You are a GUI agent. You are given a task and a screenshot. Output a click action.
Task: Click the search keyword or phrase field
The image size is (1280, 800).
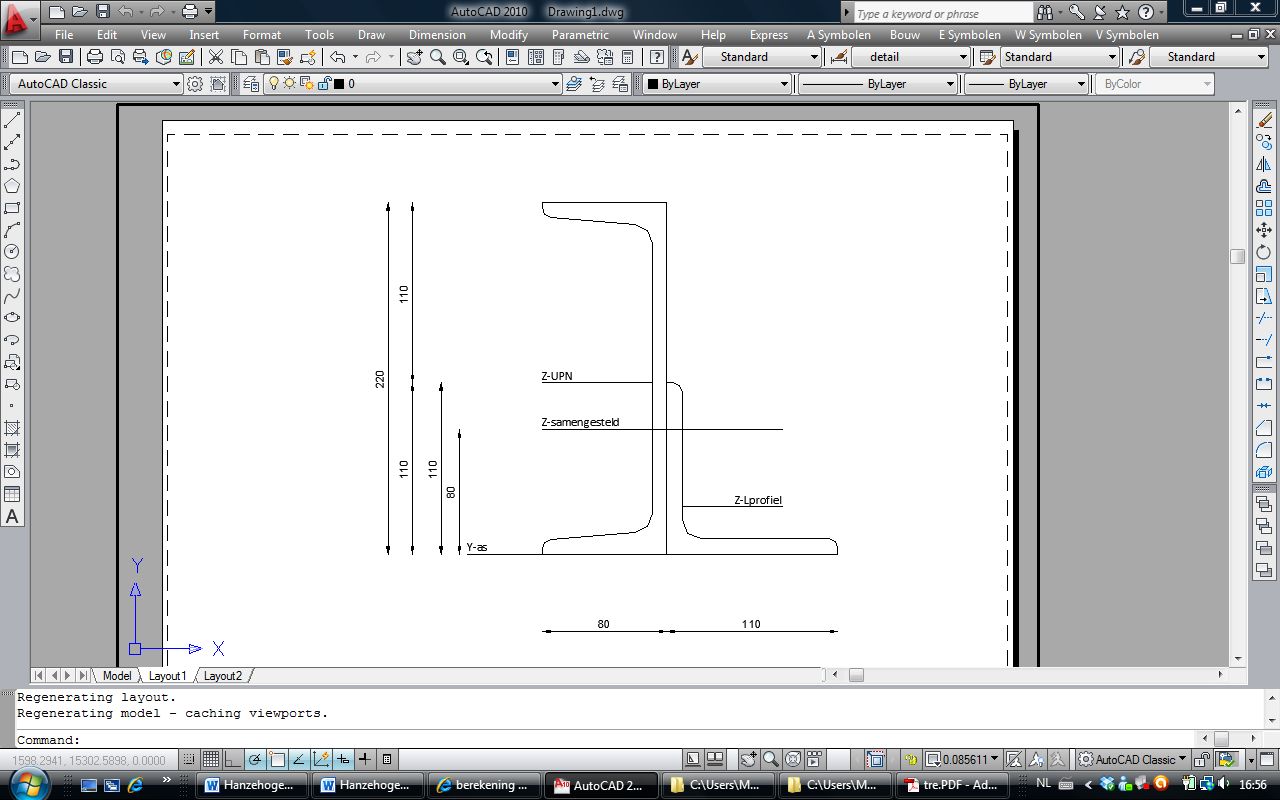(x=942, y=14)
